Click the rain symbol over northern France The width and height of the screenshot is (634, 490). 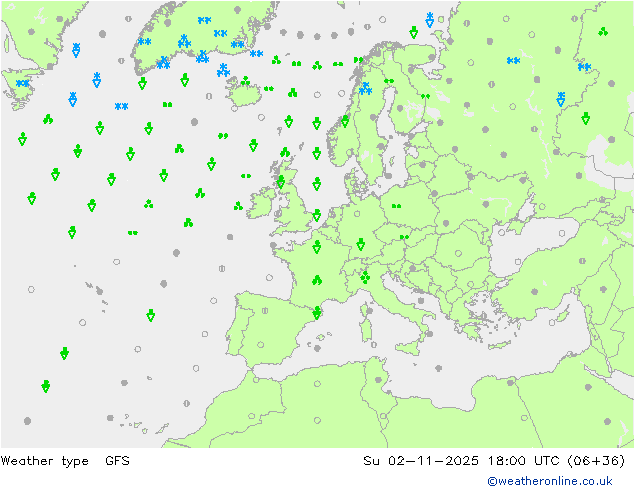(317, 247)
